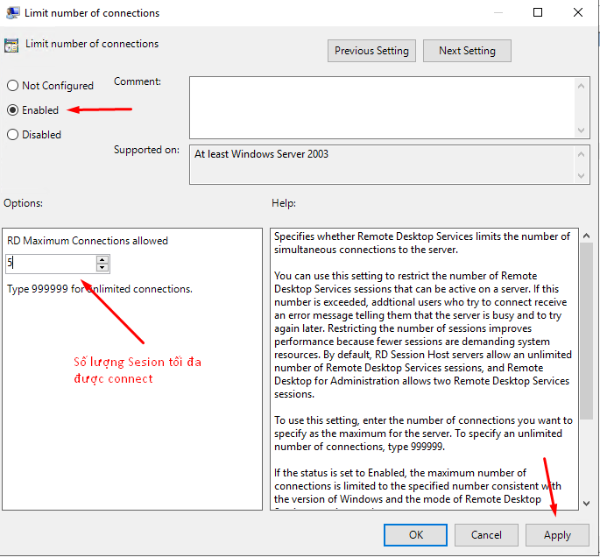Increase RD Maximum Connections with up spinner
This screenshot has width=600, height=557.
click(102, 260)
